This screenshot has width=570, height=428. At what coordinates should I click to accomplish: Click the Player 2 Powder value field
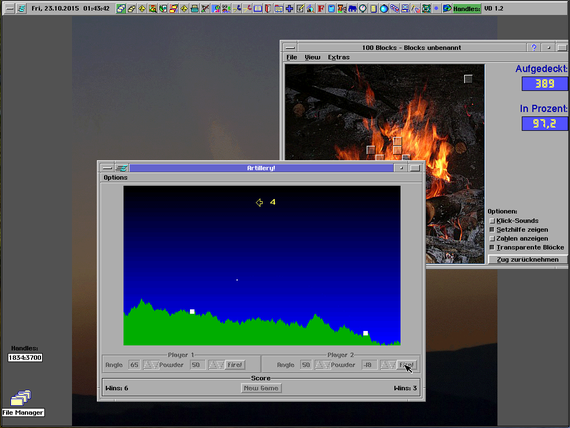369,365
